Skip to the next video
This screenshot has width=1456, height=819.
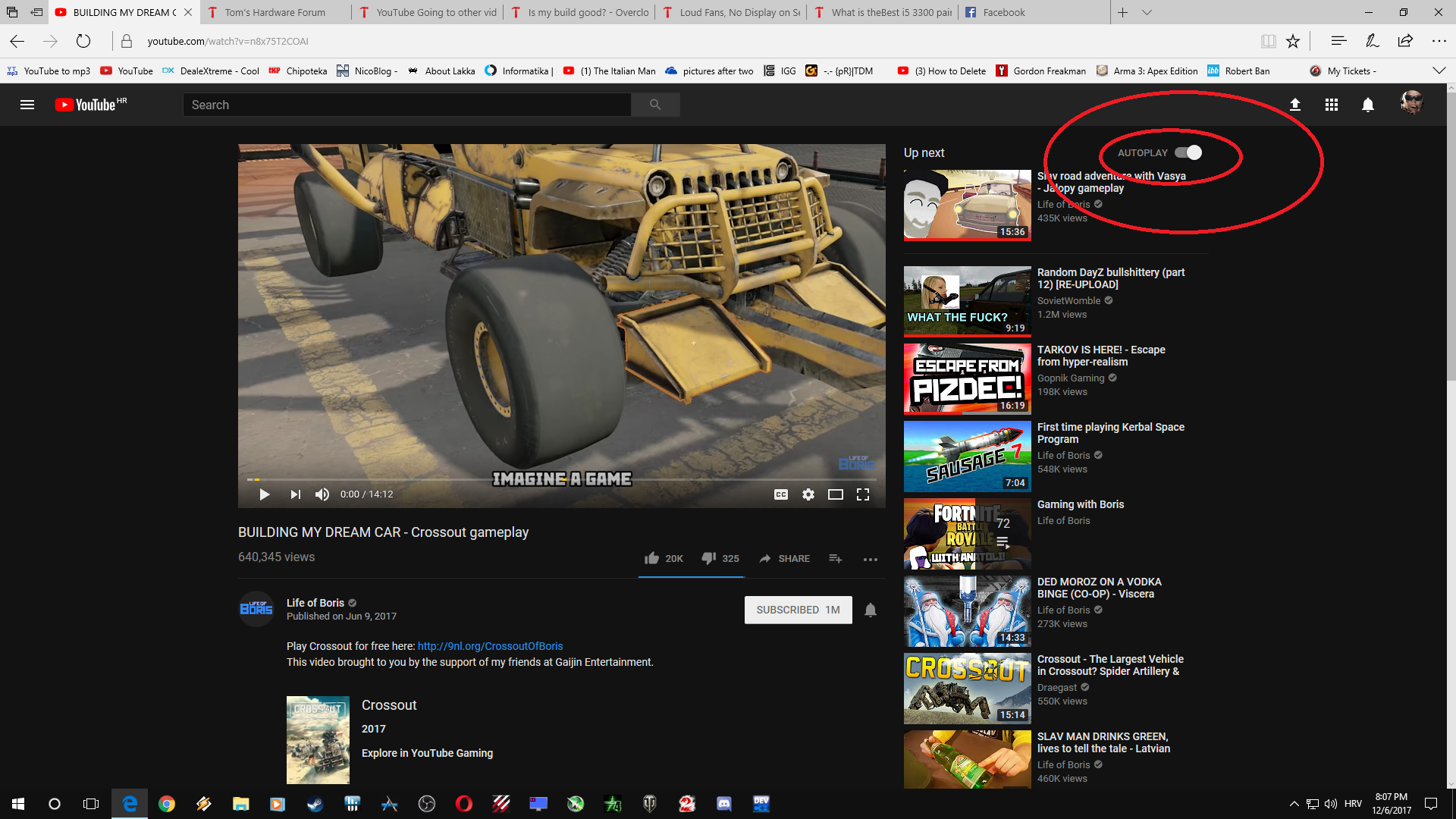pyautogui.click(x=296, y=494)
